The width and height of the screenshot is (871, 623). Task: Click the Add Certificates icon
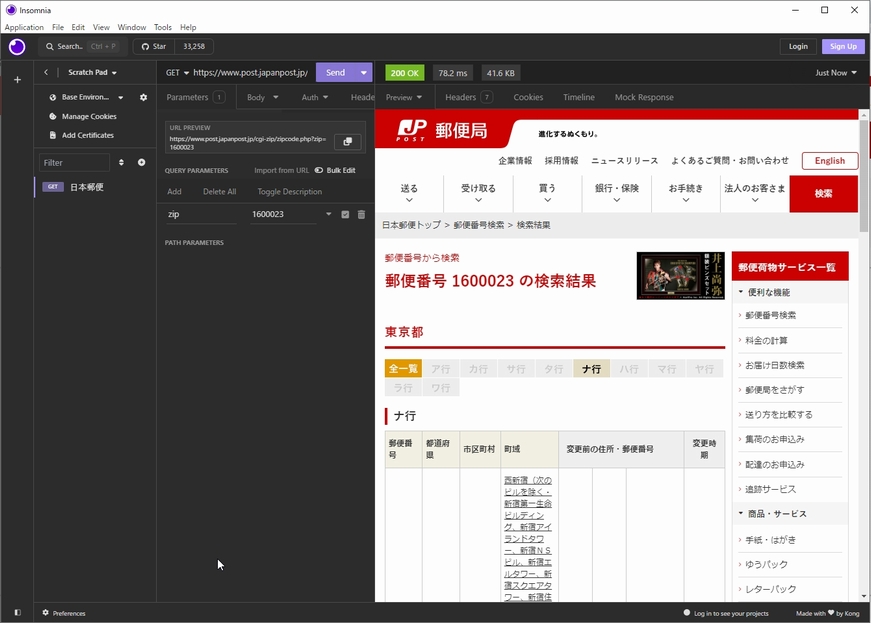53,135
